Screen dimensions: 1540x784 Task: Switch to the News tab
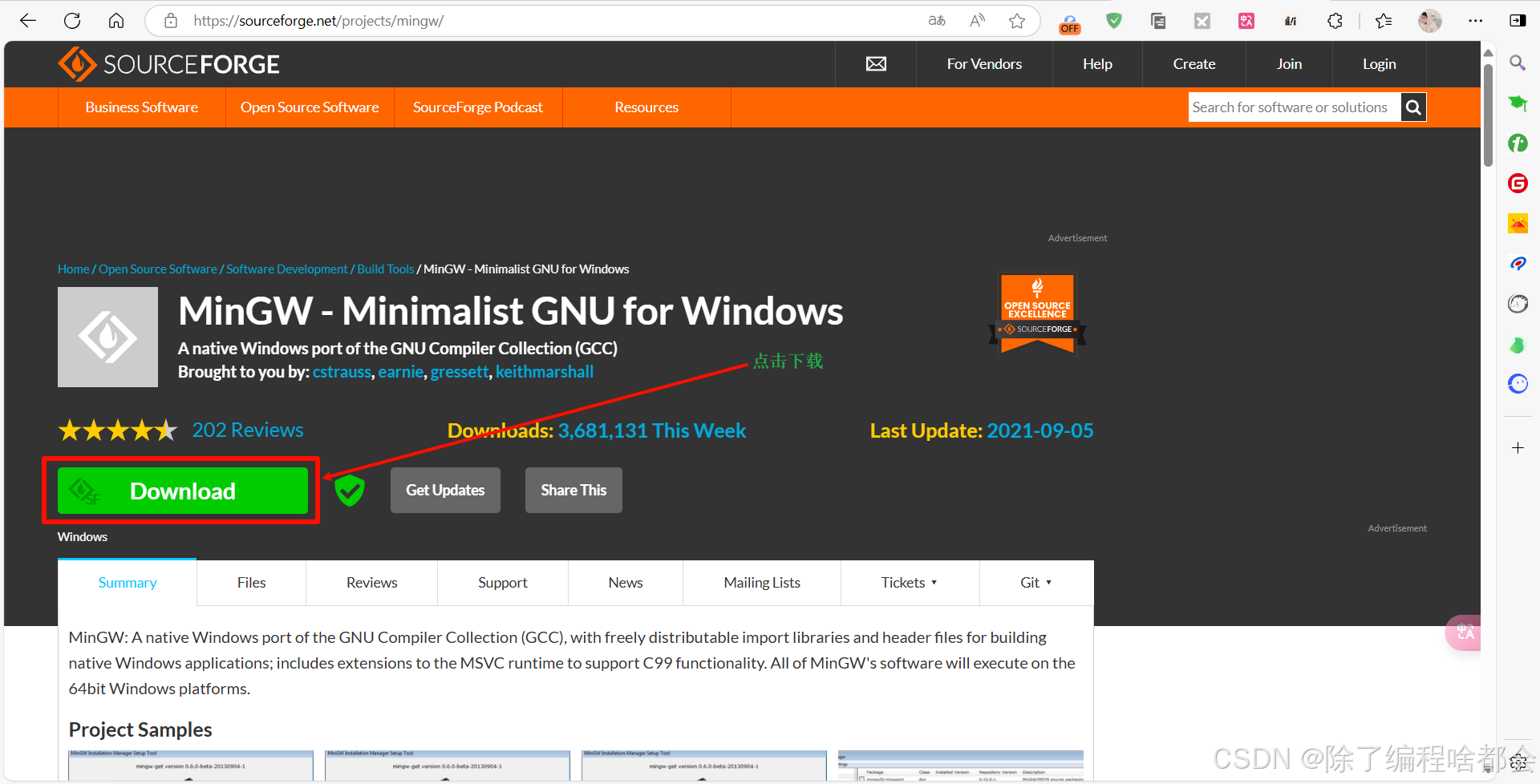626,583
